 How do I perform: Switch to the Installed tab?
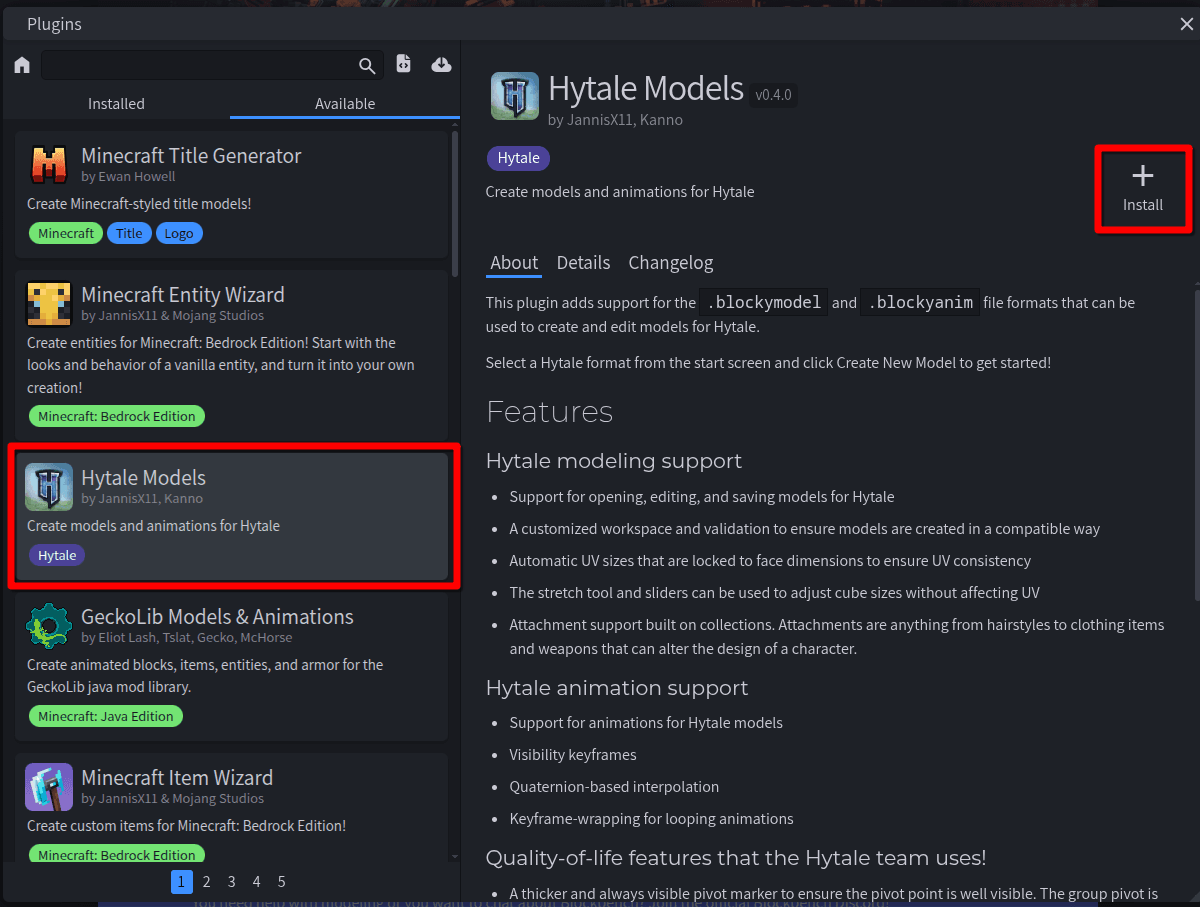pos(116,103)
